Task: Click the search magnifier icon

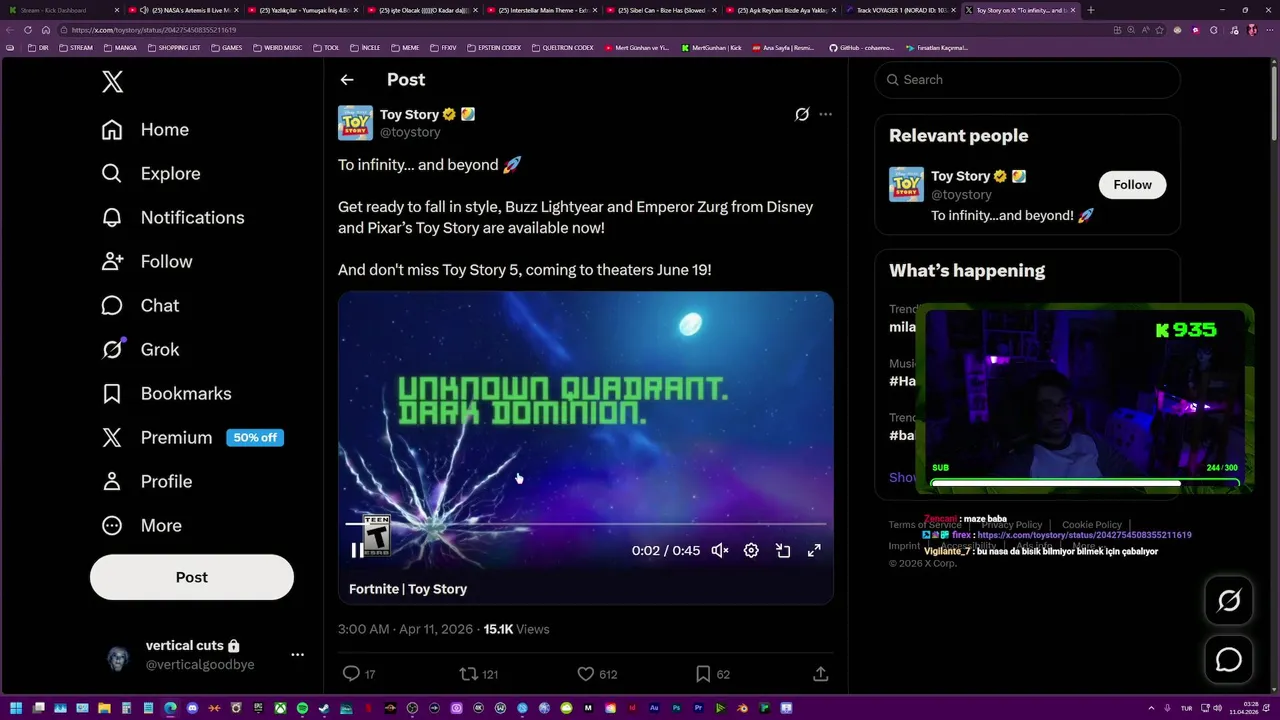Action: [x=891, y=80]
